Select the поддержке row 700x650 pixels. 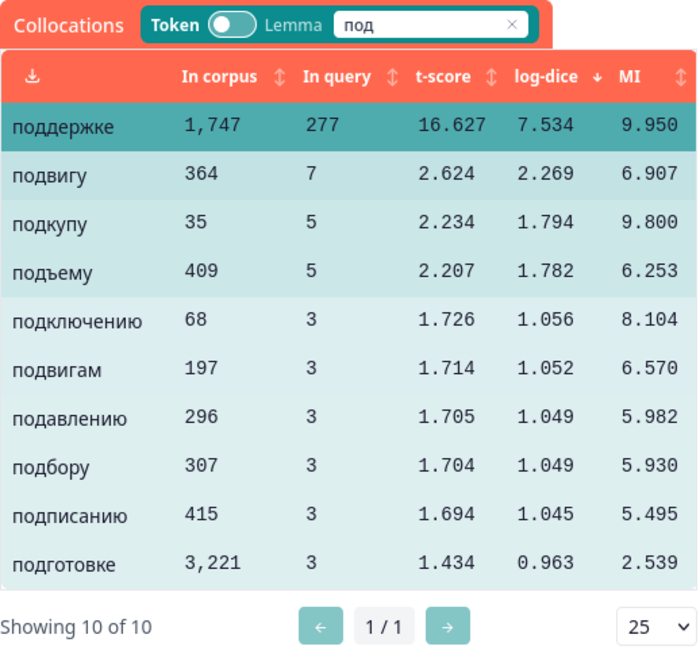coord(348,126)
